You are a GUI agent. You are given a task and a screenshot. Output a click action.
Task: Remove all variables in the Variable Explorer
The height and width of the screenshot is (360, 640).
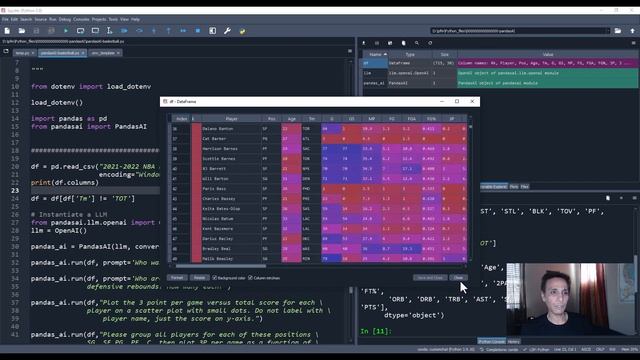click(404, 43)
